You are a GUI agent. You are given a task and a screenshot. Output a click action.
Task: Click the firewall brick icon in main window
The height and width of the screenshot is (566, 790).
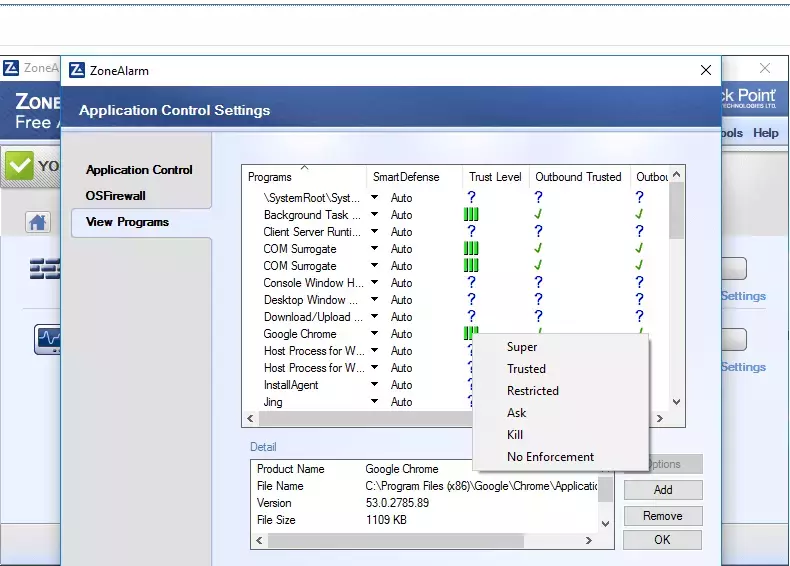(44, 269)
